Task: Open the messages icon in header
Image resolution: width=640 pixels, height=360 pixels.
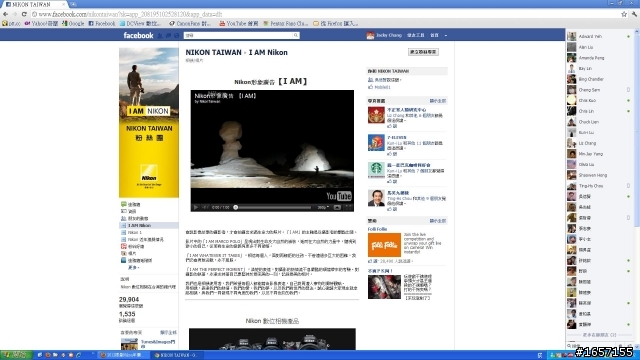Action: point(168,36)
